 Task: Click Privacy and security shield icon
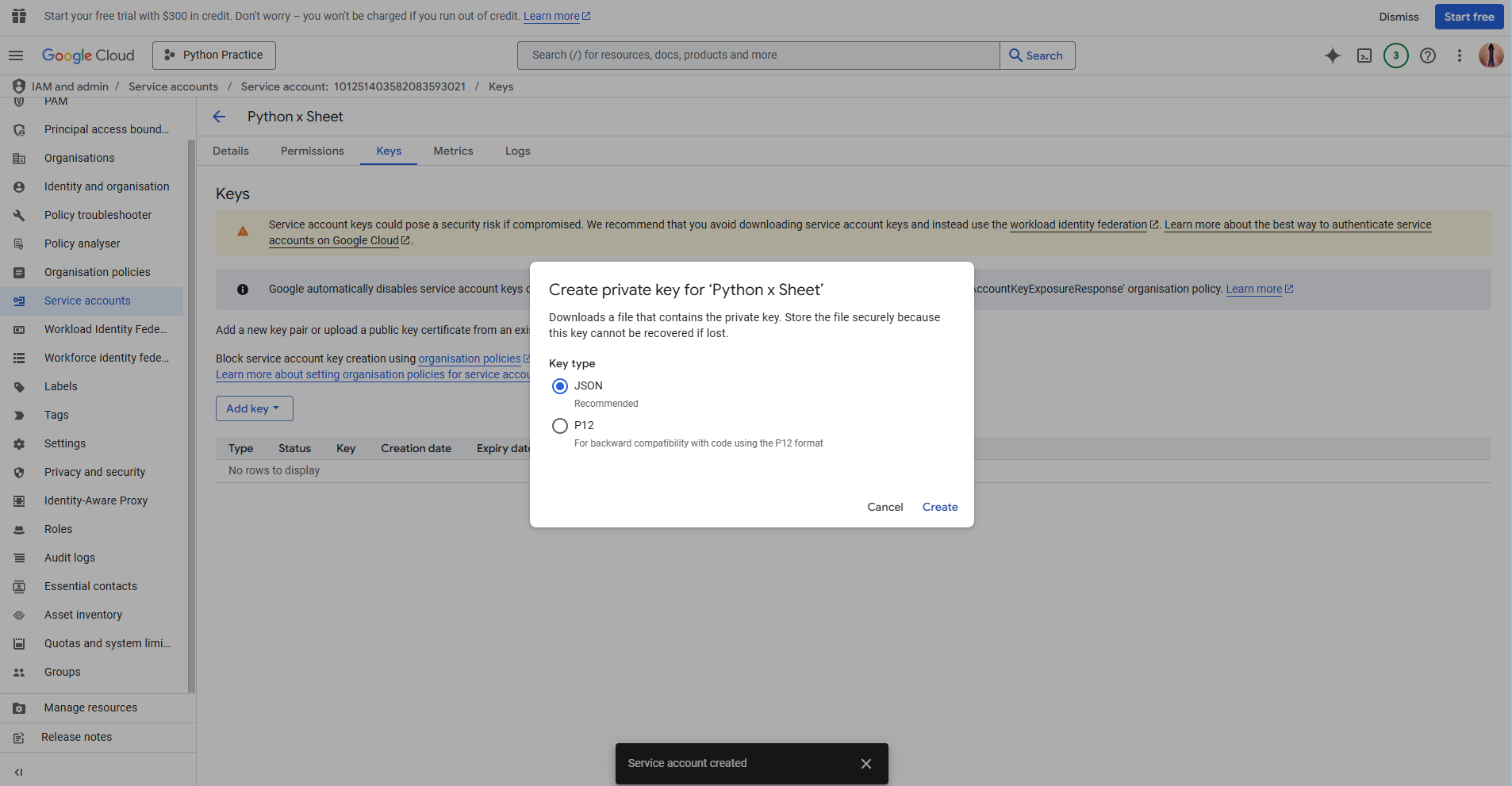pyautogui.click(x=19, y=472)
